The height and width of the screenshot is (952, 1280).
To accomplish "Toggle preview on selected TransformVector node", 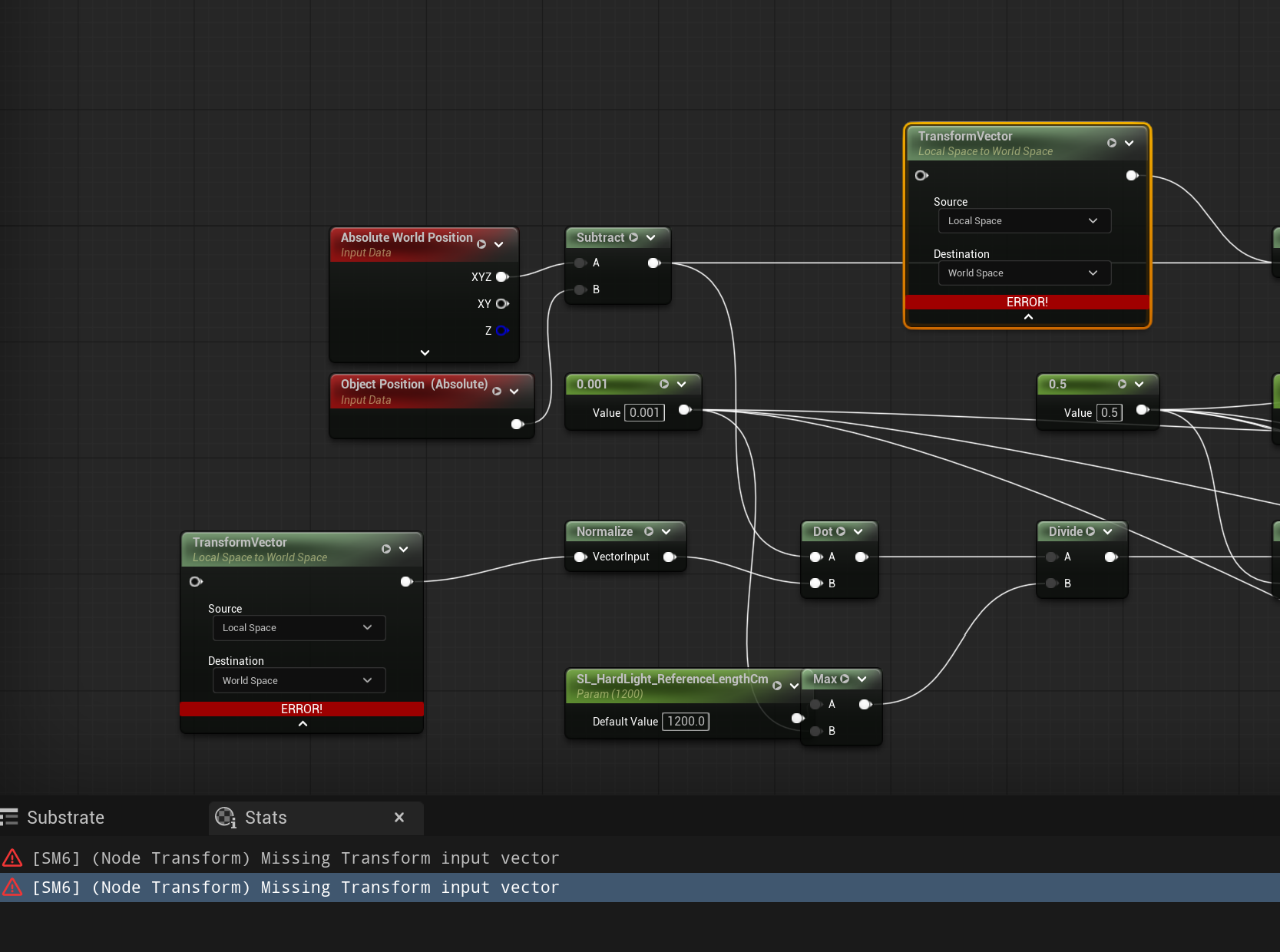I will (1112, 143).
